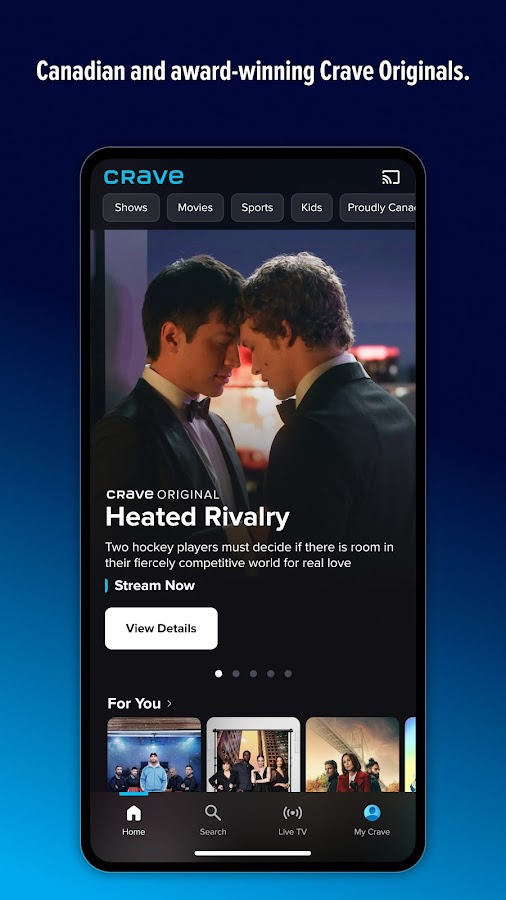Open first For You thumbnail
506x900 pixels.
[154, 754]
